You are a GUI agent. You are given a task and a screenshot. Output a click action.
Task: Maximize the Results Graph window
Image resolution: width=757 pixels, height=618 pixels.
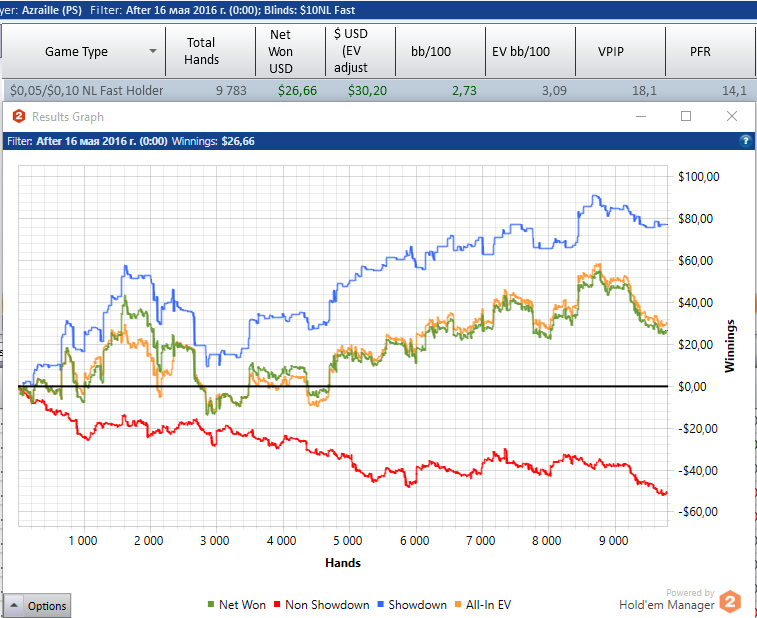[686, 116]
